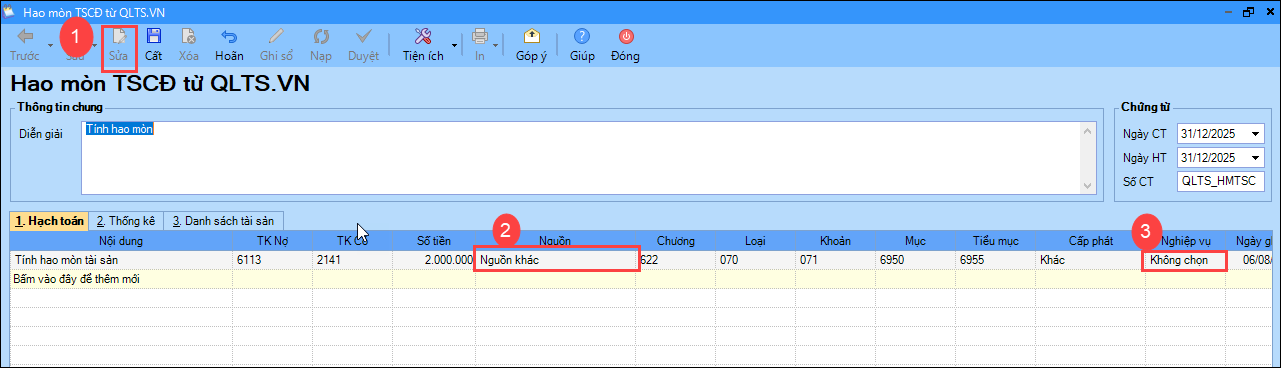
Task: Select the 'Tính hao mòn tài sản' cell
Action: pos(121,260)
